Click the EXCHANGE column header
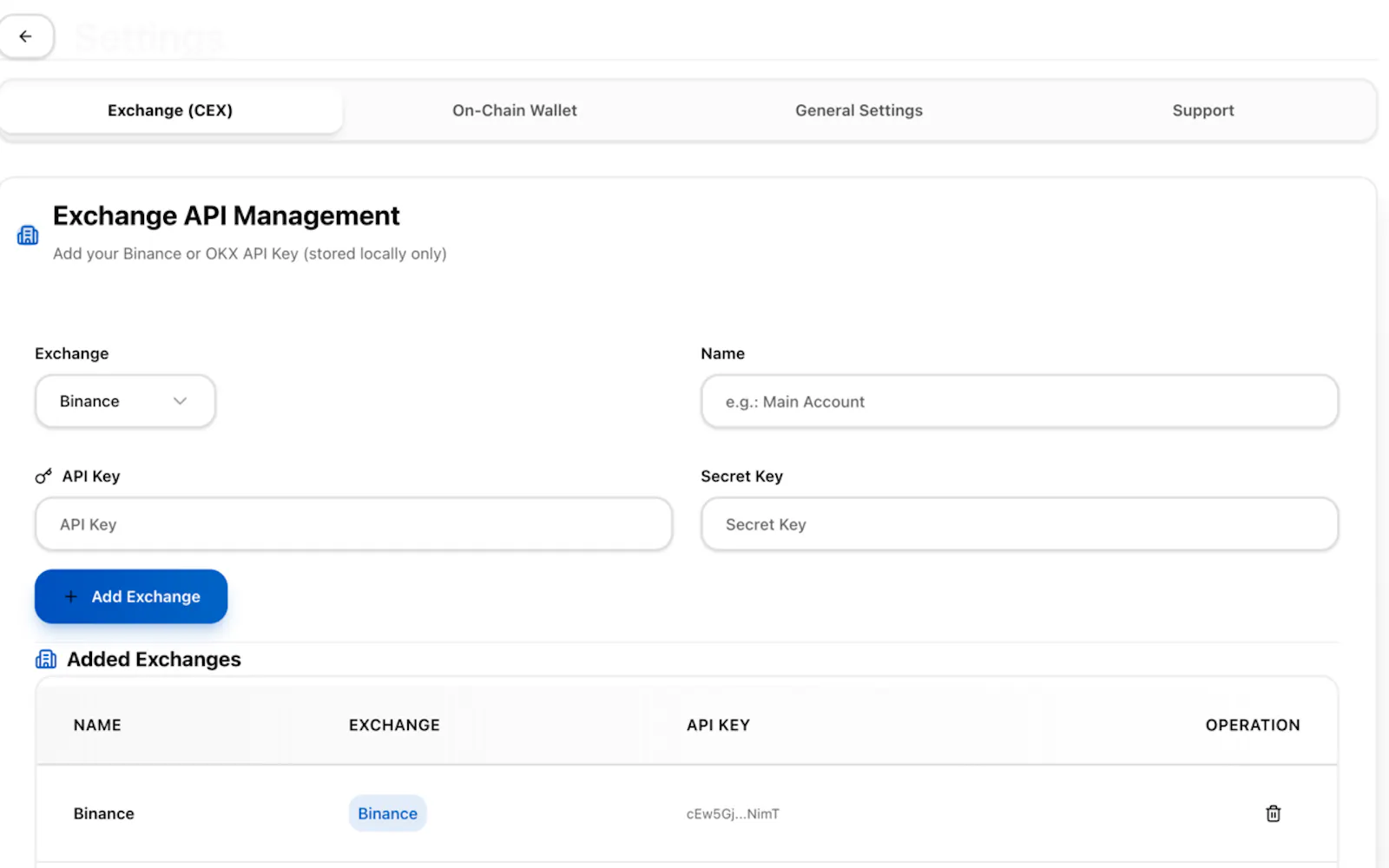The image size is (1389, 868). tap(394, 725)
